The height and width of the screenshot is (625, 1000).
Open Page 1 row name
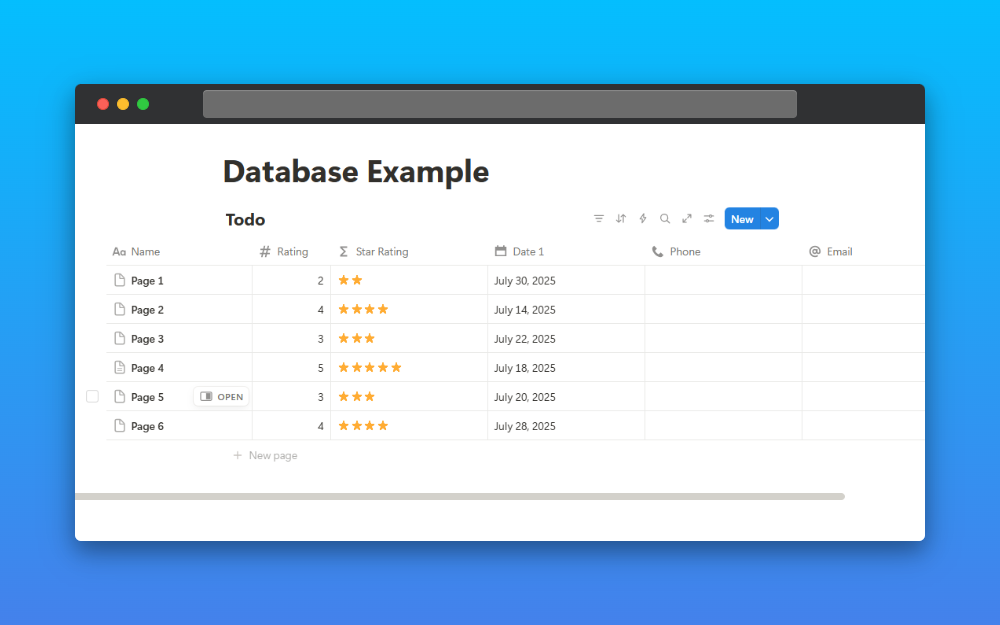(147, 281)
